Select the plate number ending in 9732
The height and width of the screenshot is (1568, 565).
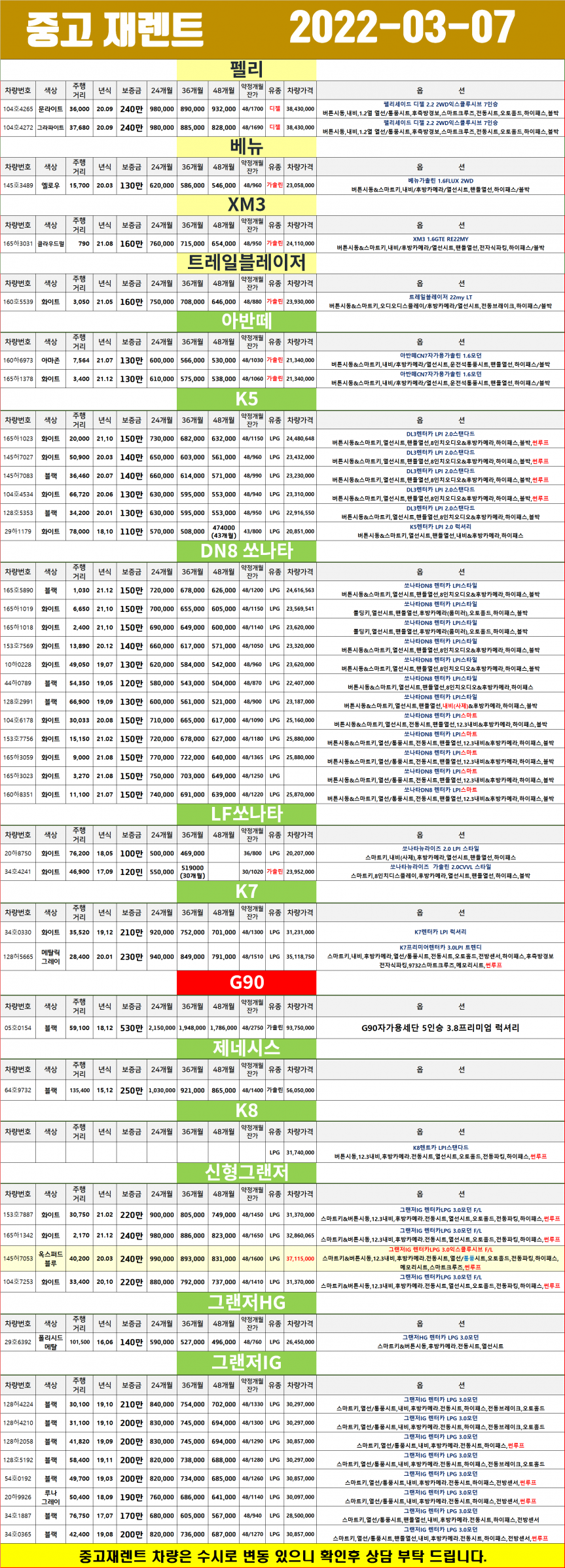pos(18,1090)
